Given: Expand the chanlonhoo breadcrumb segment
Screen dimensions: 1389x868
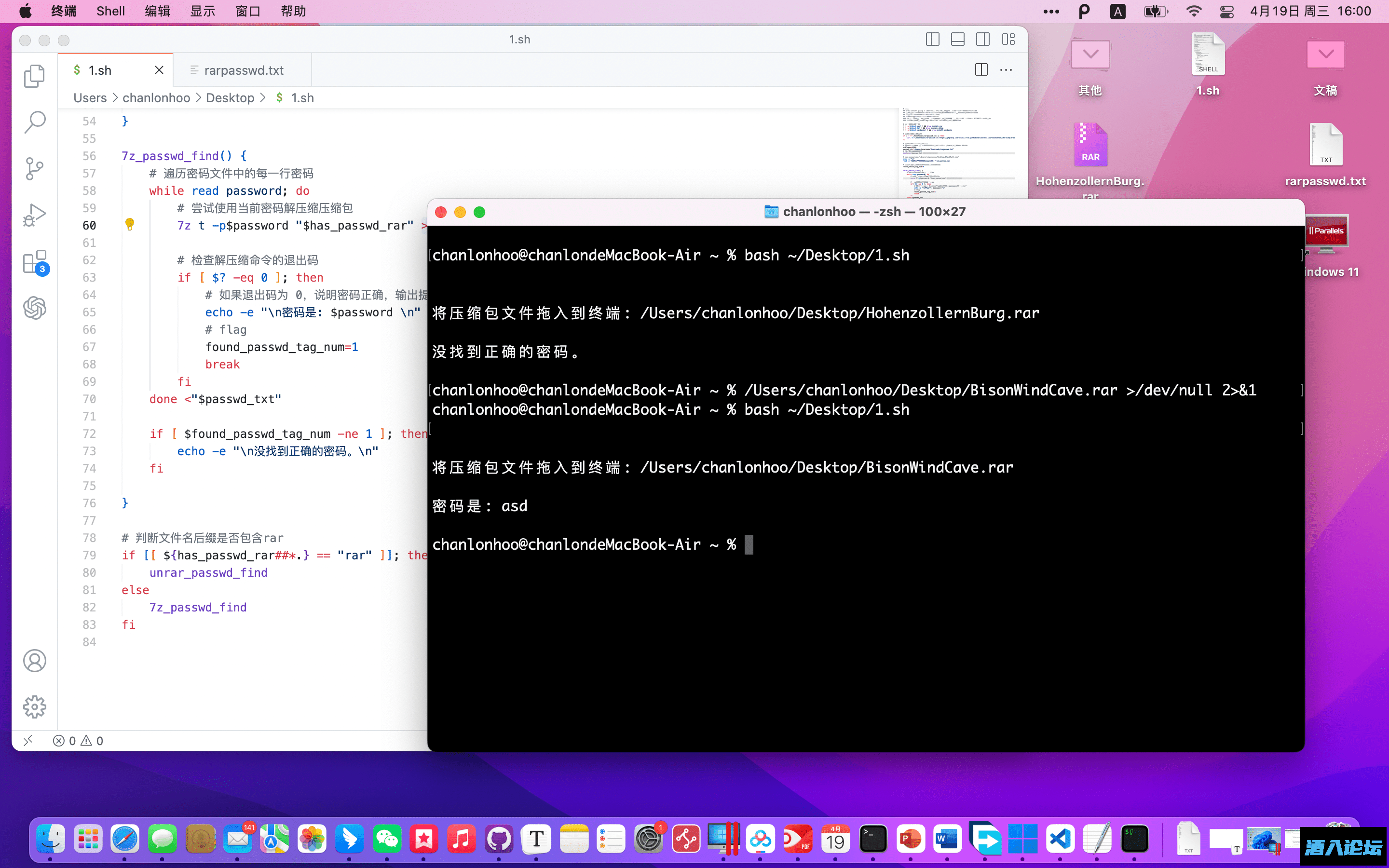Looking at the screenshot, I should click(x=156, y=97).
